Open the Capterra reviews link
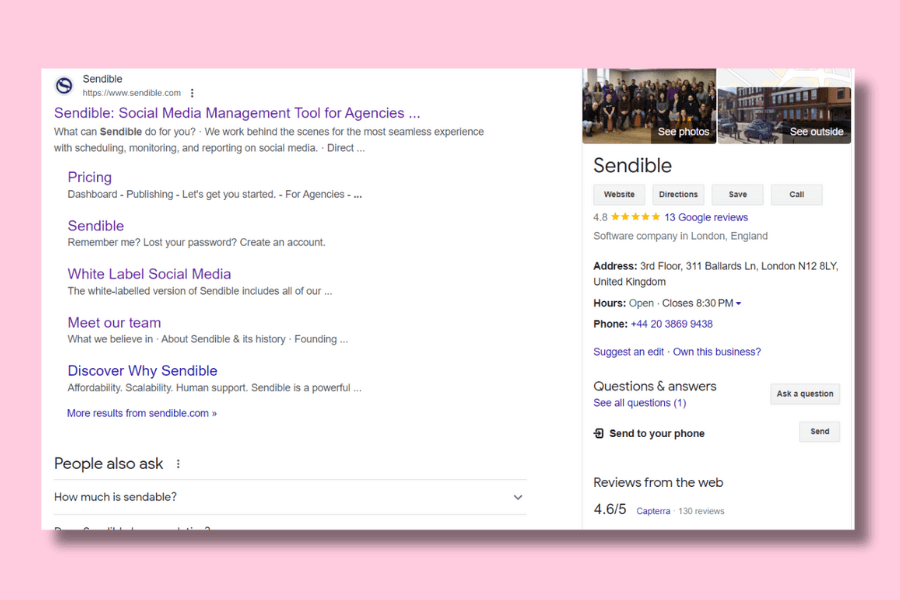 coord(653,510)
